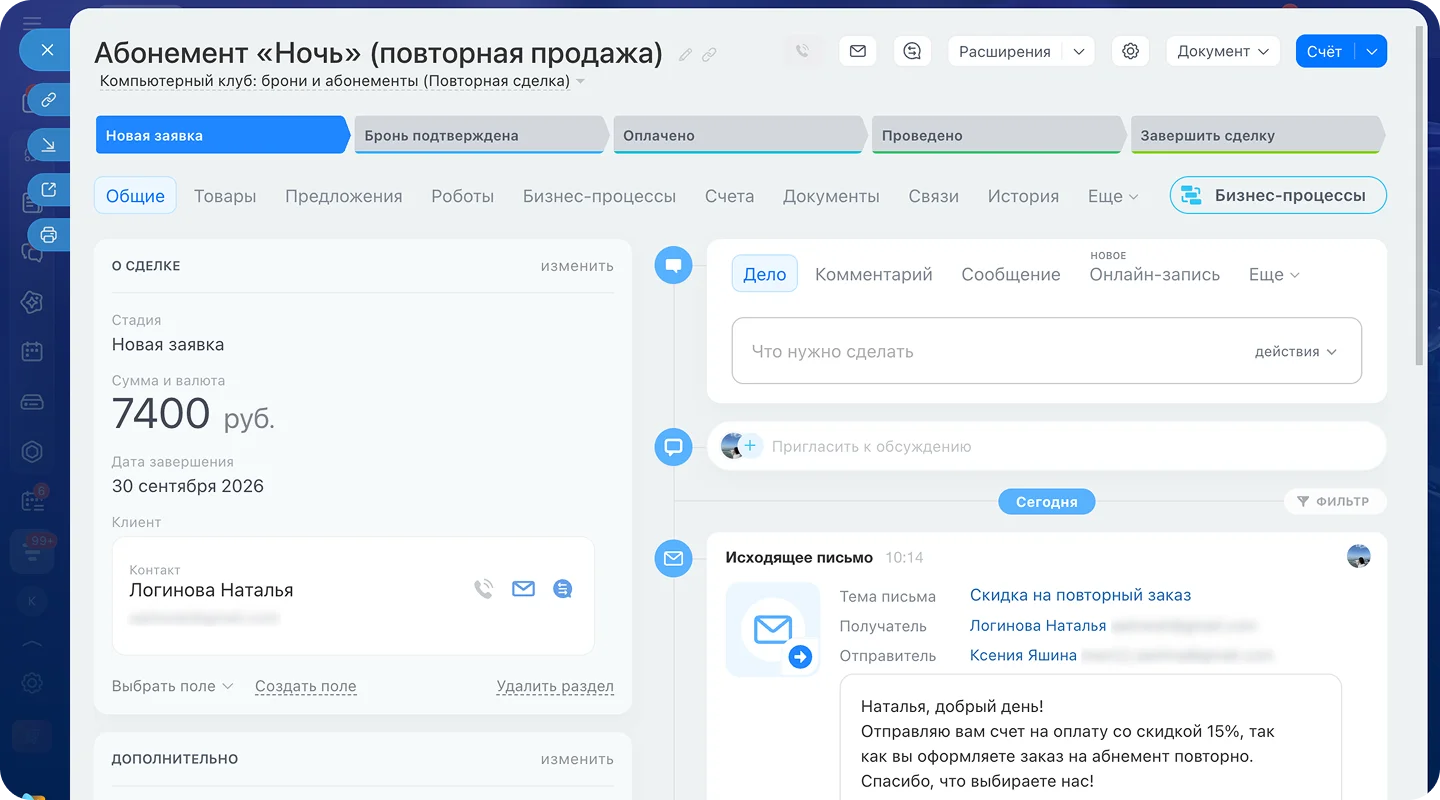The image size is (1440, 800).
Task: Open the Документ dropdown
Action: coord(1223,51)
